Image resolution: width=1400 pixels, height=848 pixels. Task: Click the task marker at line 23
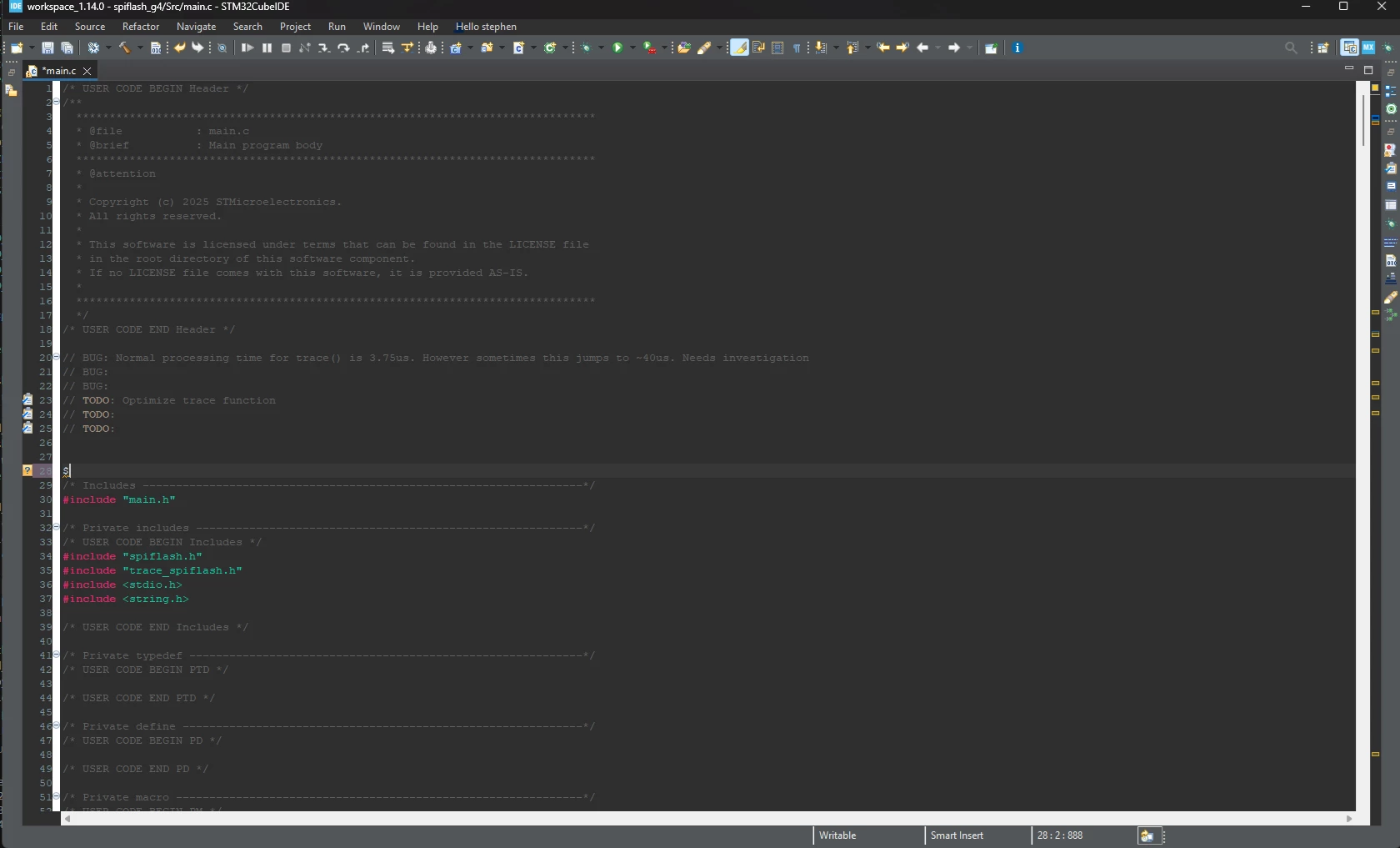point(27,400)
